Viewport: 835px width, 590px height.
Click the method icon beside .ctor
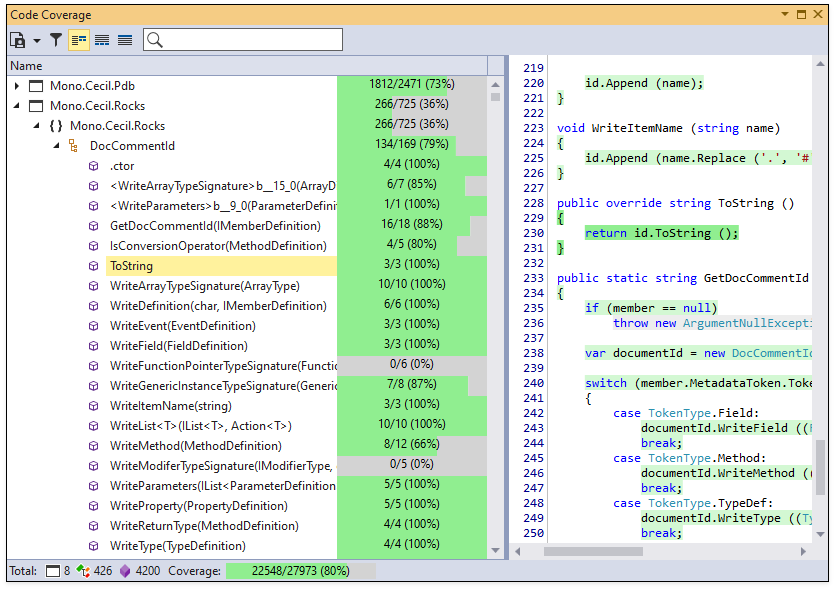tap(94, 166)
